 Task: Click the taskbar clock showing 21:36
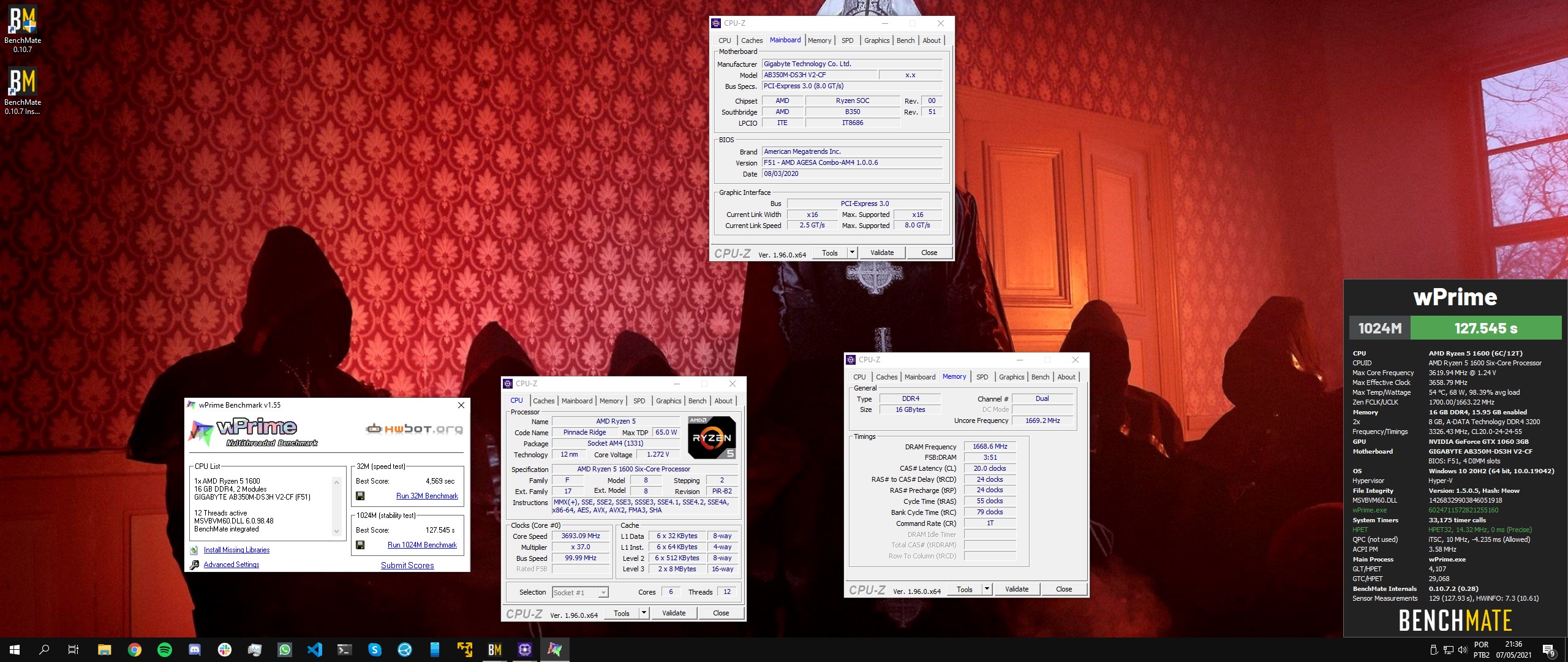1513,650
